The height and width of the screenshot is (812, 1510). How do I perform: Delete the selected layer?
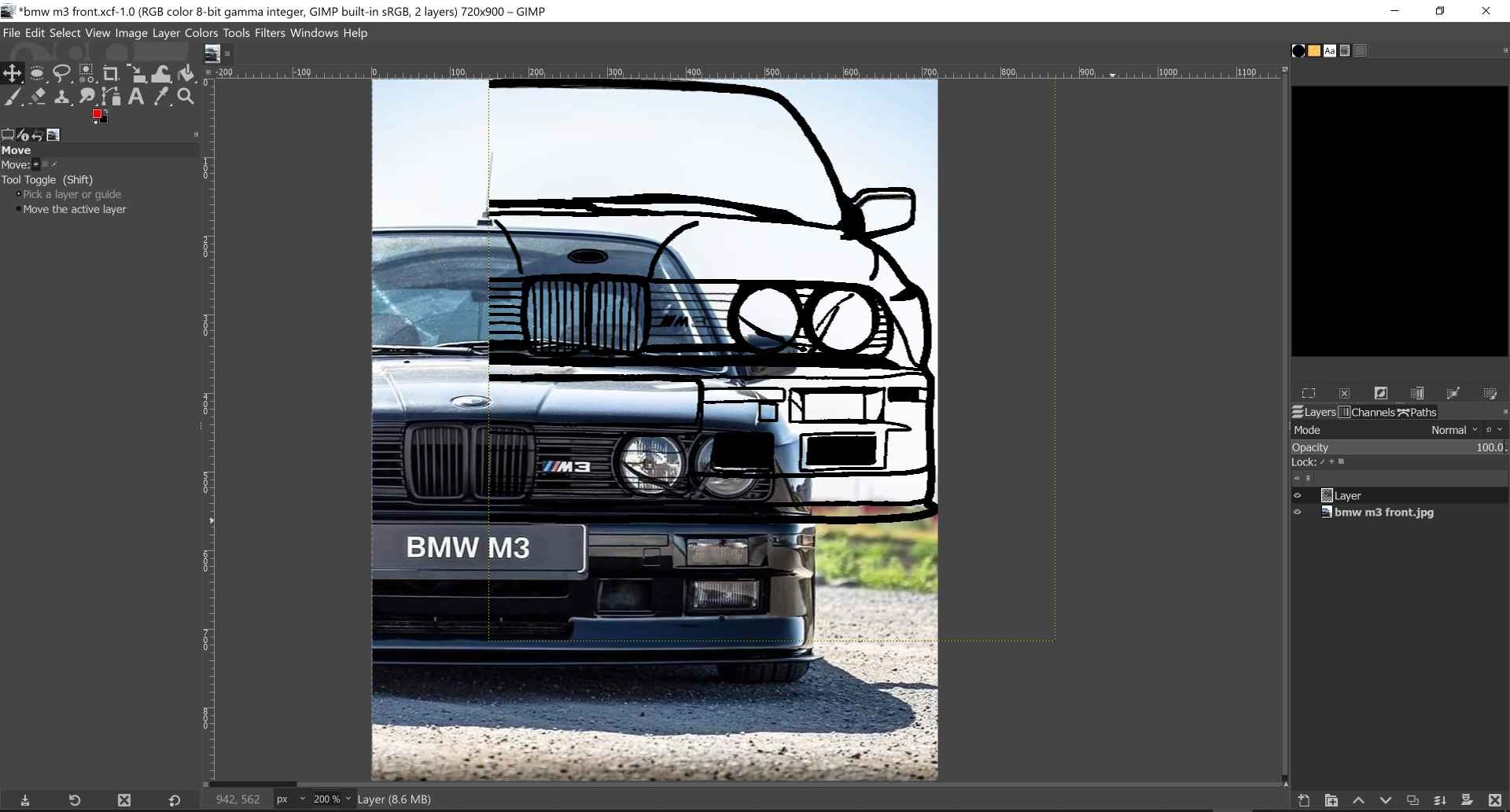(x=1495, y=800)
